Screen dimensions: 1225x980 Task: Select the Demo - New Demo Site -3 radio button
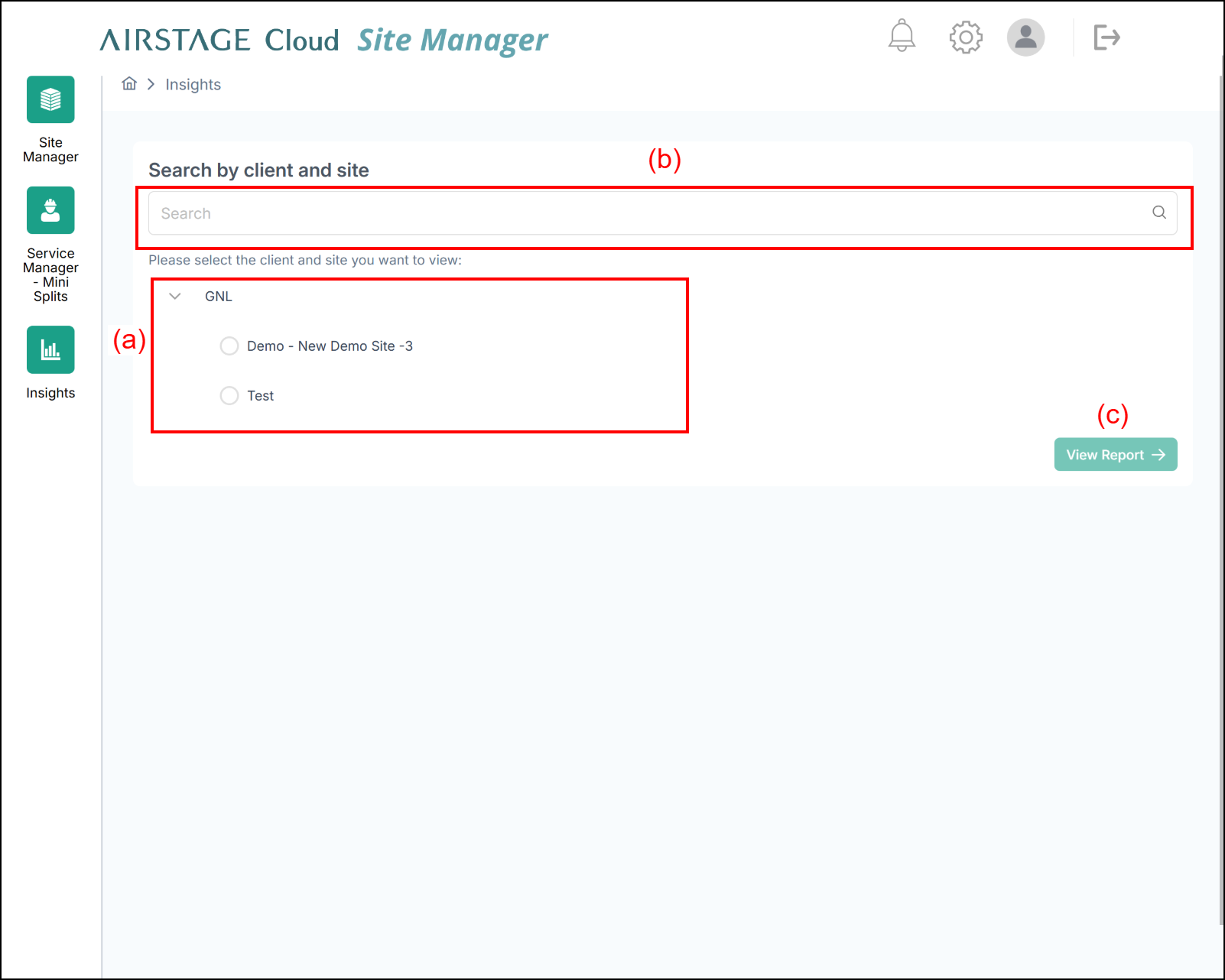pyautogui.click(x=229, y=346)
